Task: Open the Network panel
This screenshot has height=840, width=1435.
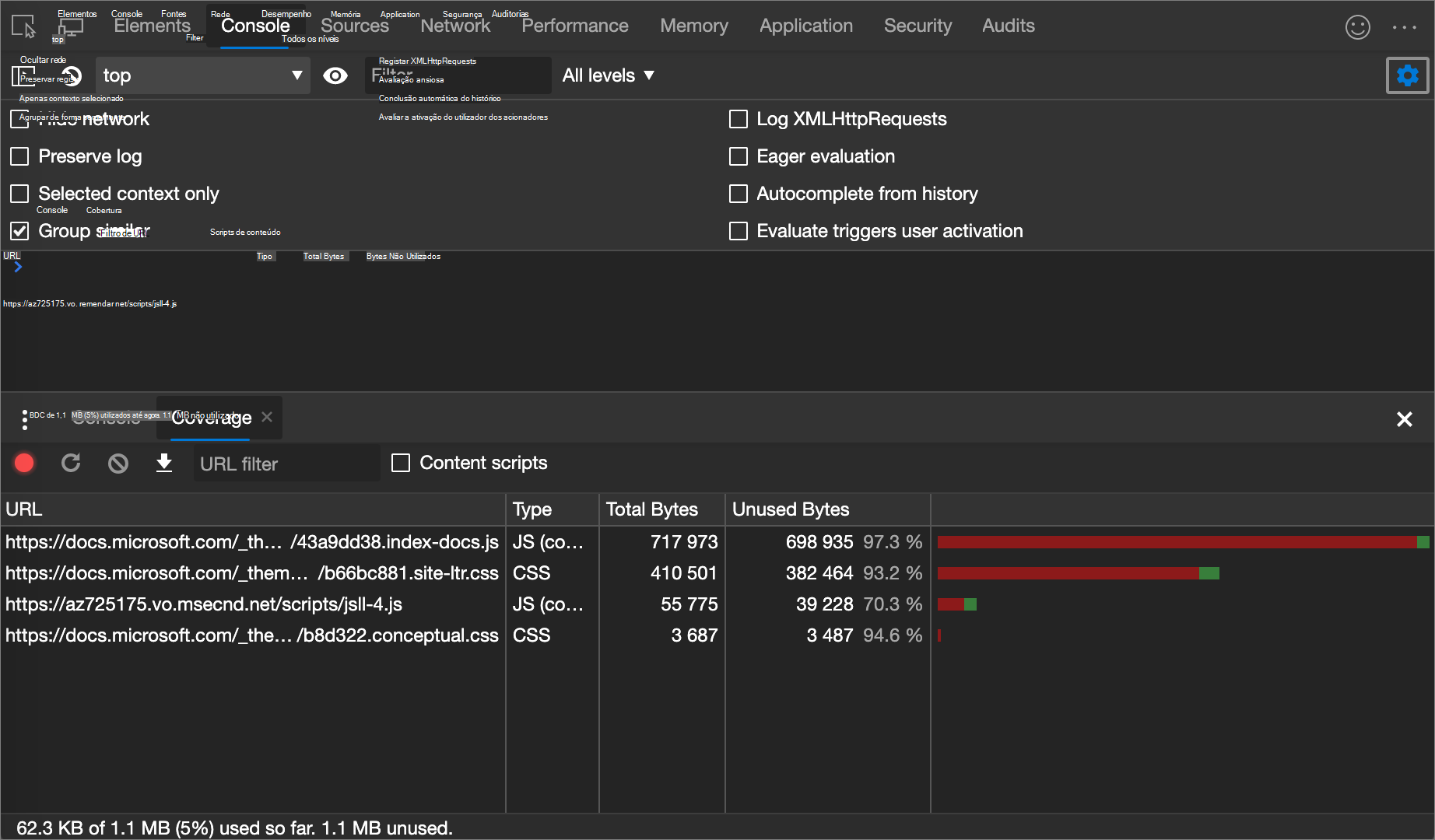Action: (x=455, y=26)
